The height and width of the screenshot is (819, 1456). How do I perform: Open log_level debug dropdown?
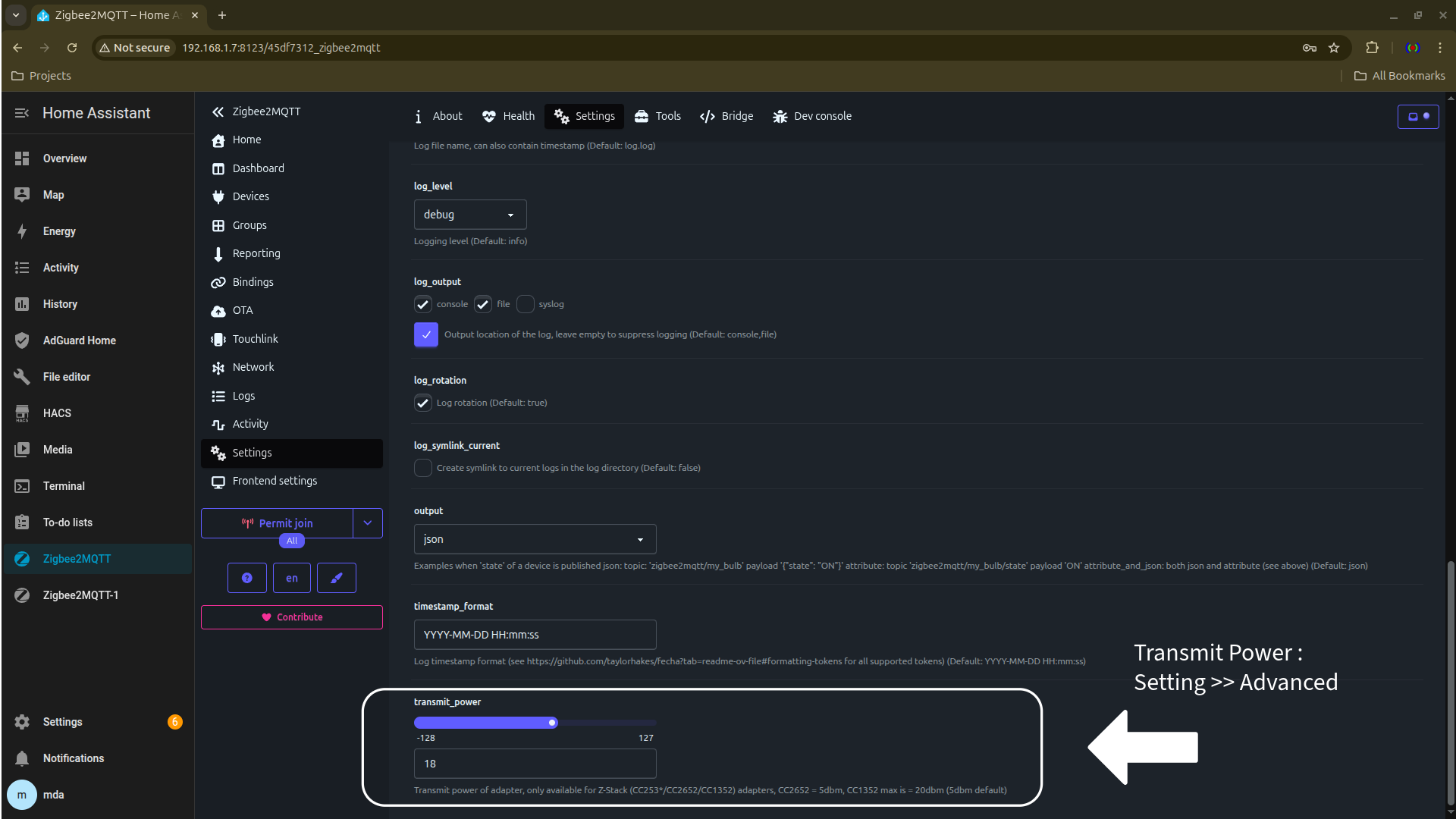(470, 215)
